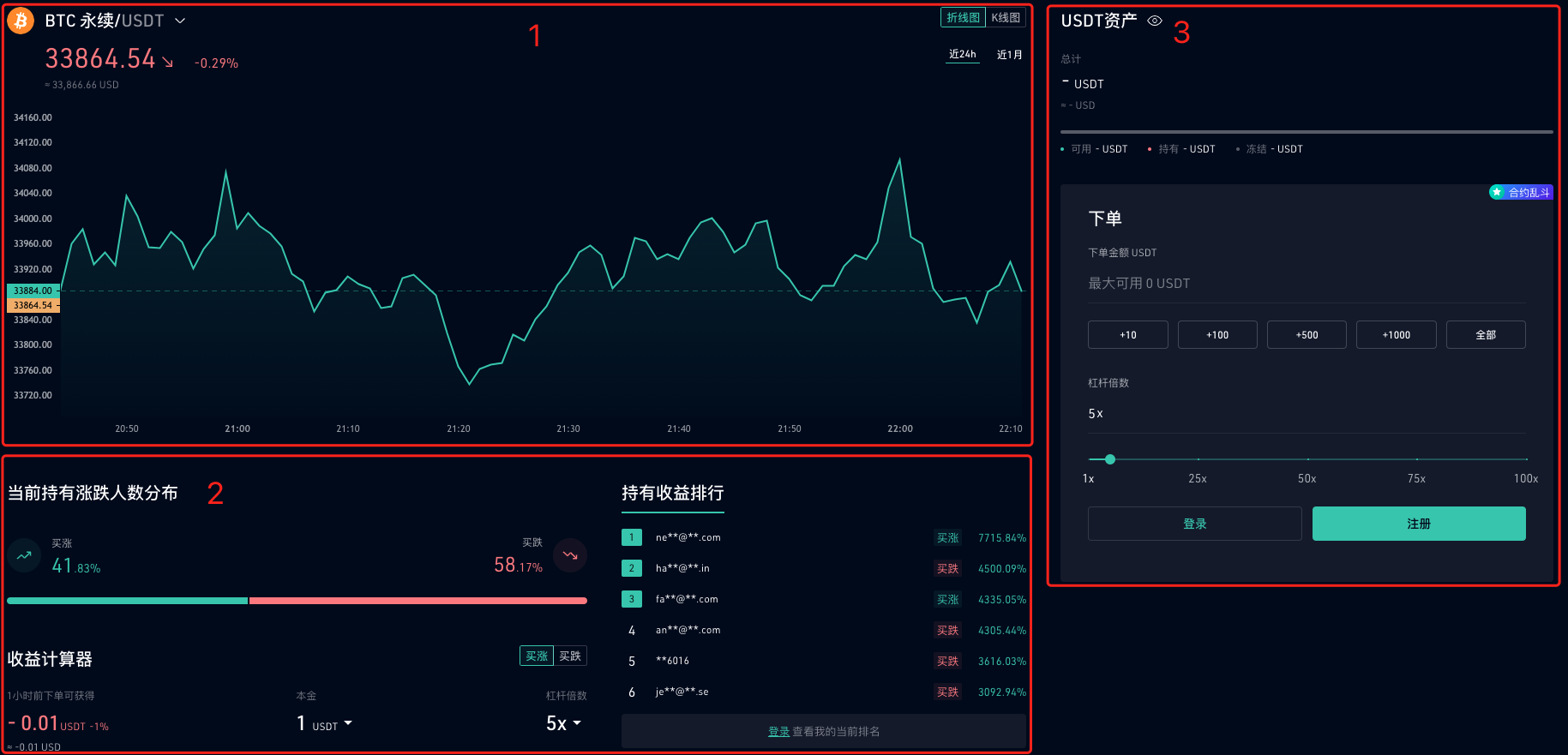Click rank 2 badge in leaderboard

(x=632, y=568)
